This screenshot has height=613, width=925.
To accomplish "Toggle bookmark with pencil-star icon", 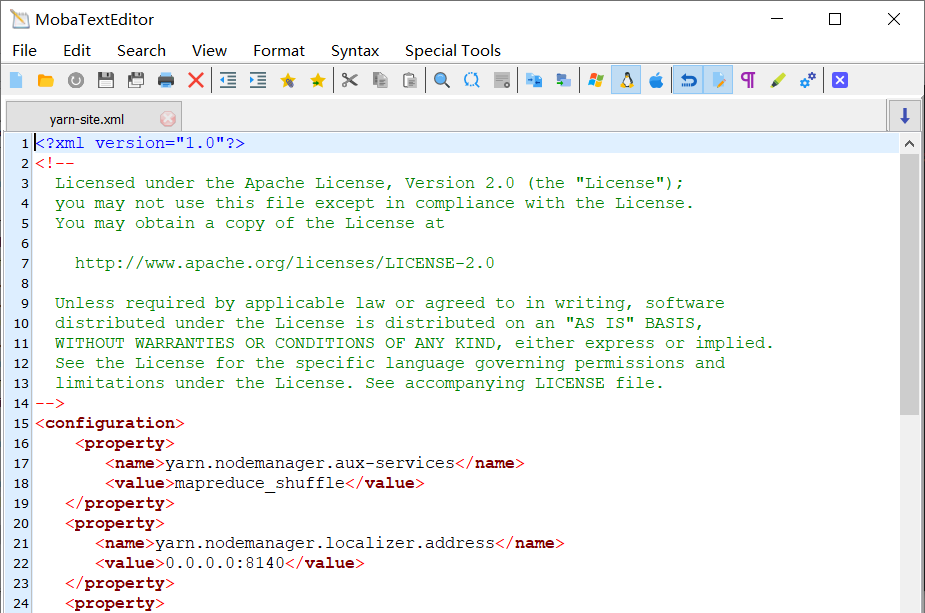I will pyautogui.click(x=288, y=80).
